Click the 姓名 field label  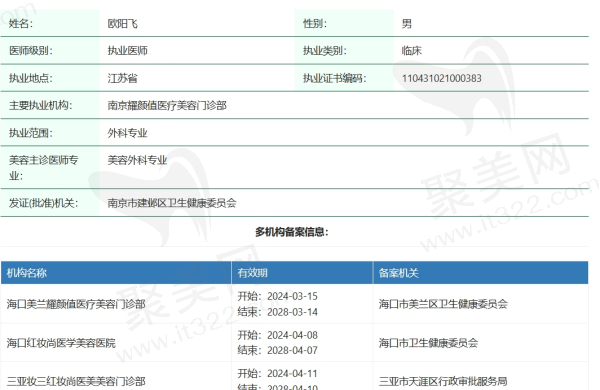click(21, 24)
